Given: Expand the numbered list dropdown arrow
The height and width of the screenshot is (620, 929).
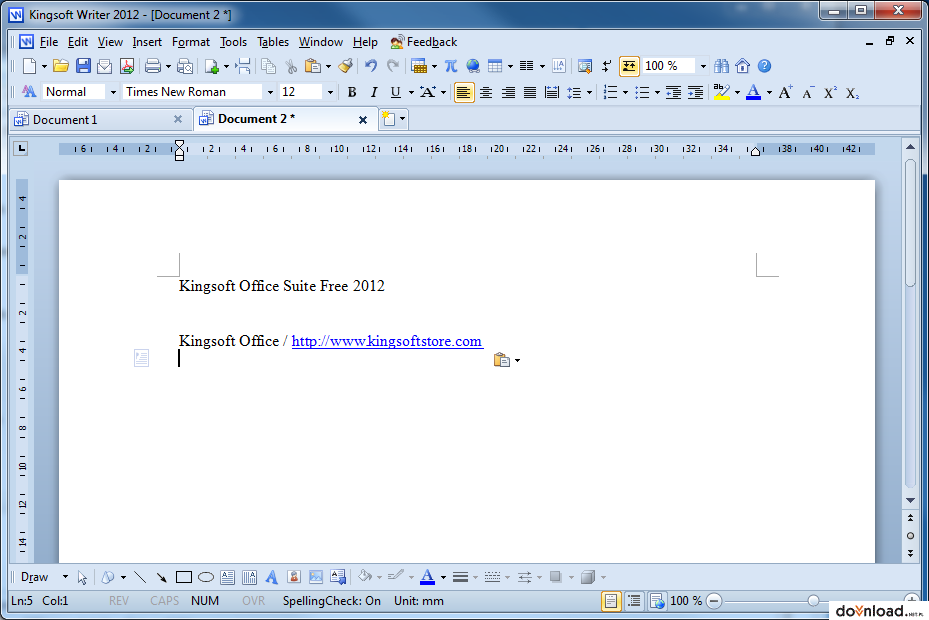Looking at the screenshot, I should pyautogui.click(x=625, y=92).
